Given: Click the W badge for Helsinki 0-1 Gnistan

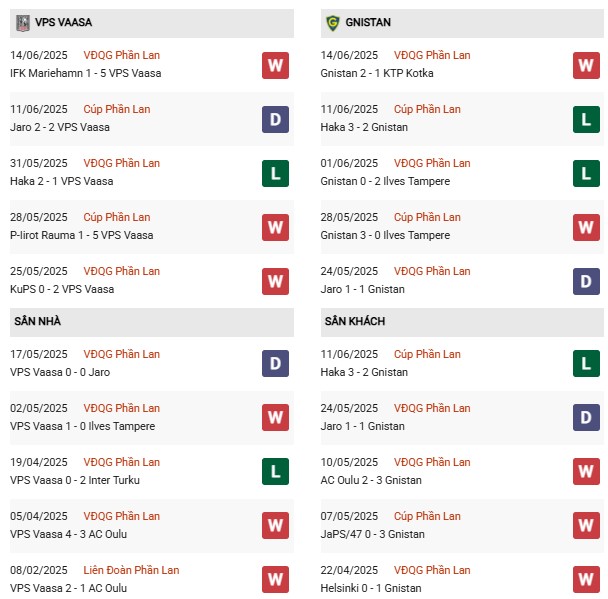Looking at the screenshot, I should click(x=586, y=580).
